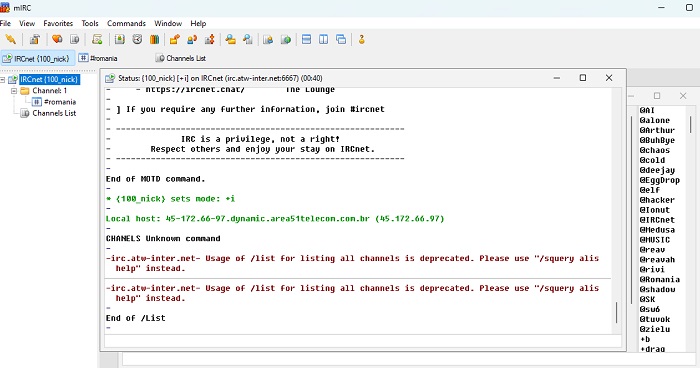Select nick @IRCnet in nick list
Image resolution: width=700 pixels, height=368 pixels.
pos(657,220)
